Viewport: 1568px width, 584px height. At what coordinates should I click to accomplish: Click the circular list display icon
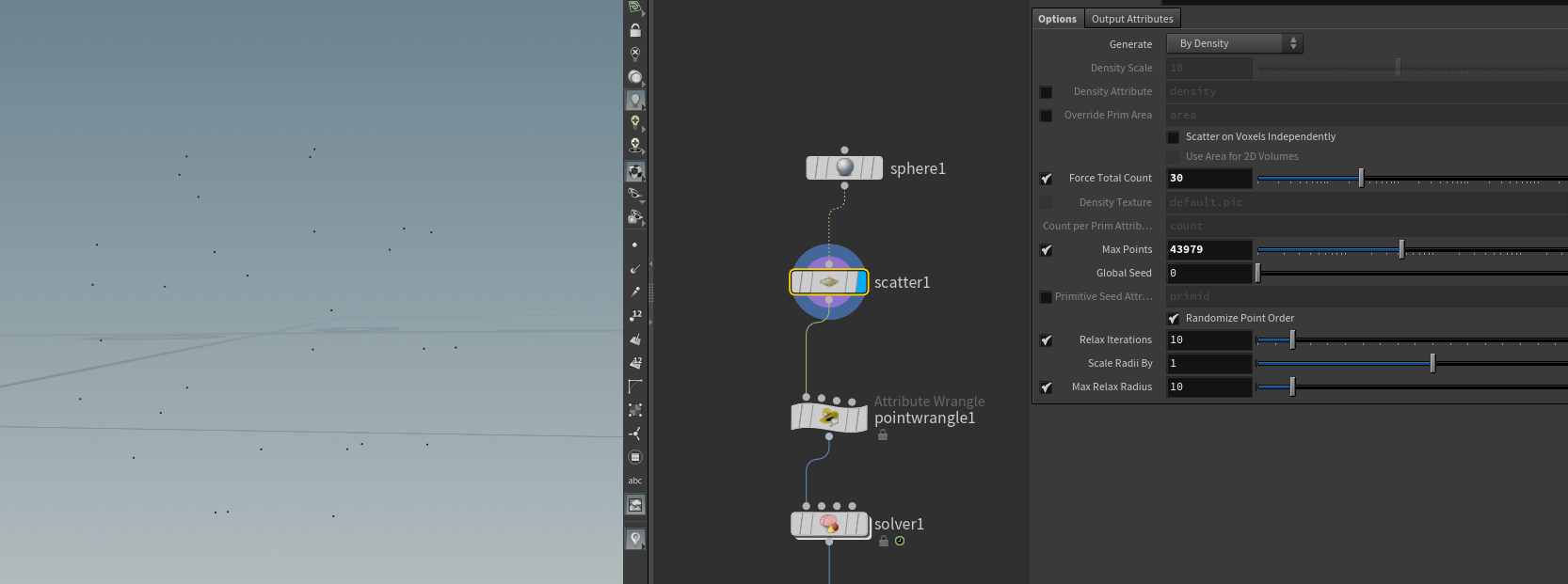(x=635, y=457)
